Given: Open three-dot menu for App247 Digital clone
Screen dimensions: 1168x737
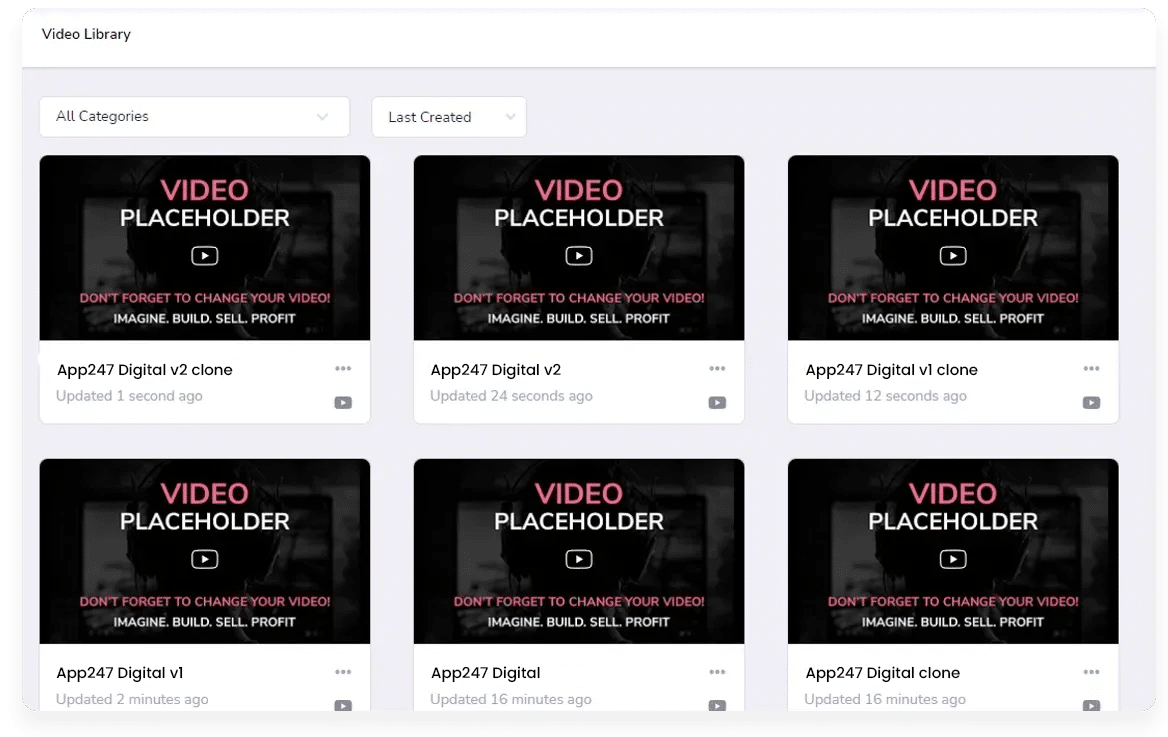Looking at the screenshot, I should [x=1091, y=673].
